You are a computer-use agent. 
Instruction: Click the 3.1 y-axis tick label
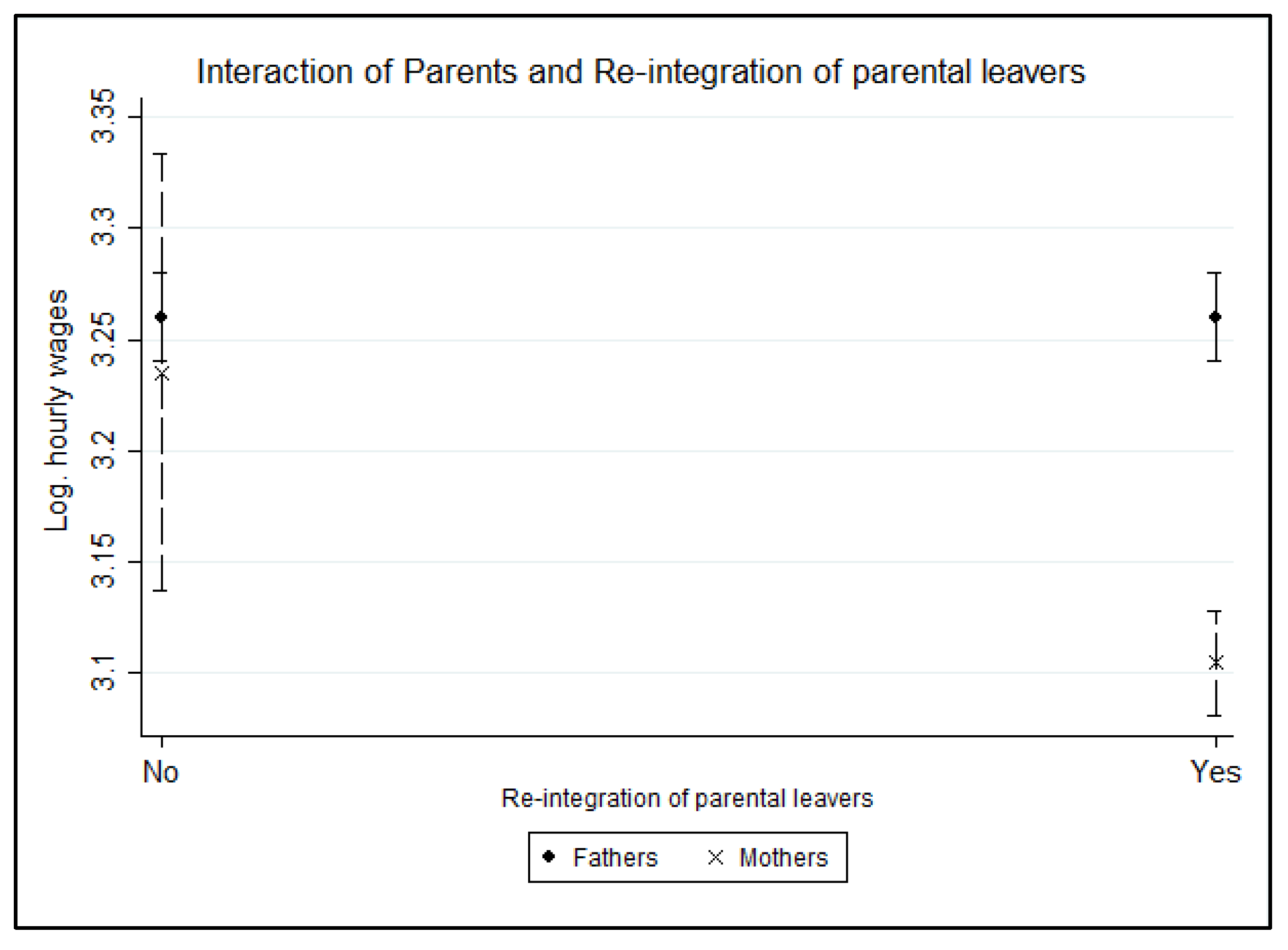[103, 672]
